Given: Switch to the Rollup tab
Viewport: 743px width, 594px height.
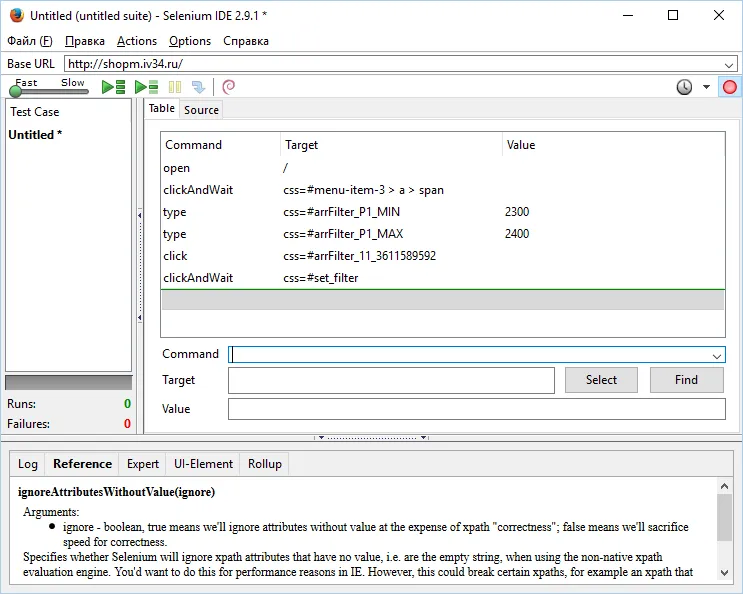Looking at the screenshot, I should pyautogui.click(x=264, y=464).
